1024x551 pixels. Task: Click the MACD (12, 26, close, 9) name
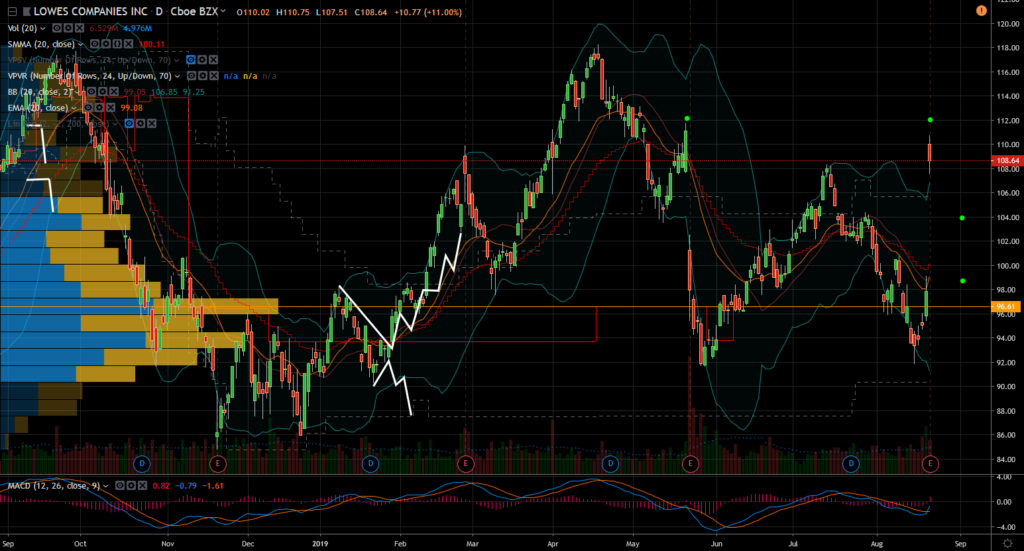54,486
